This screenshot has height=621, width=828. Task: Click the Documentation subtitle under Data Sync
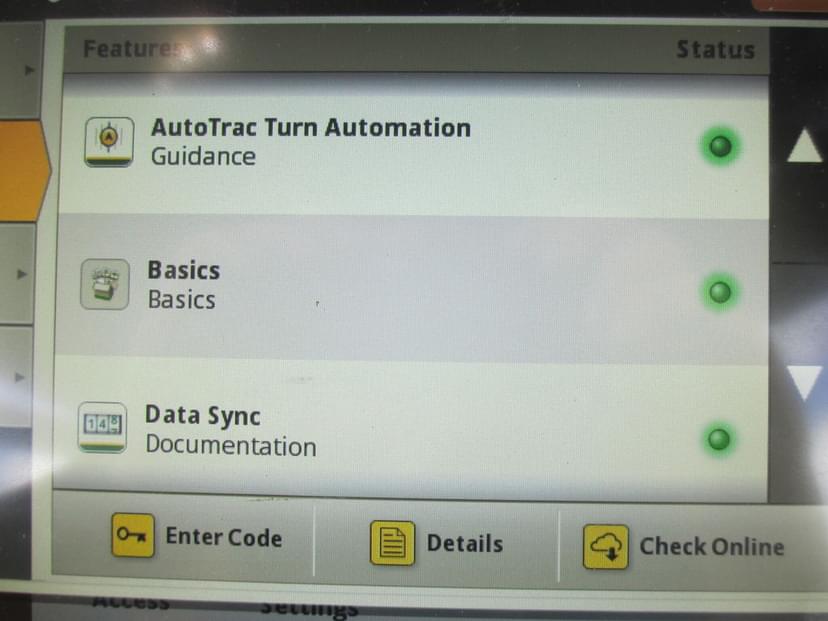(231, 445)
